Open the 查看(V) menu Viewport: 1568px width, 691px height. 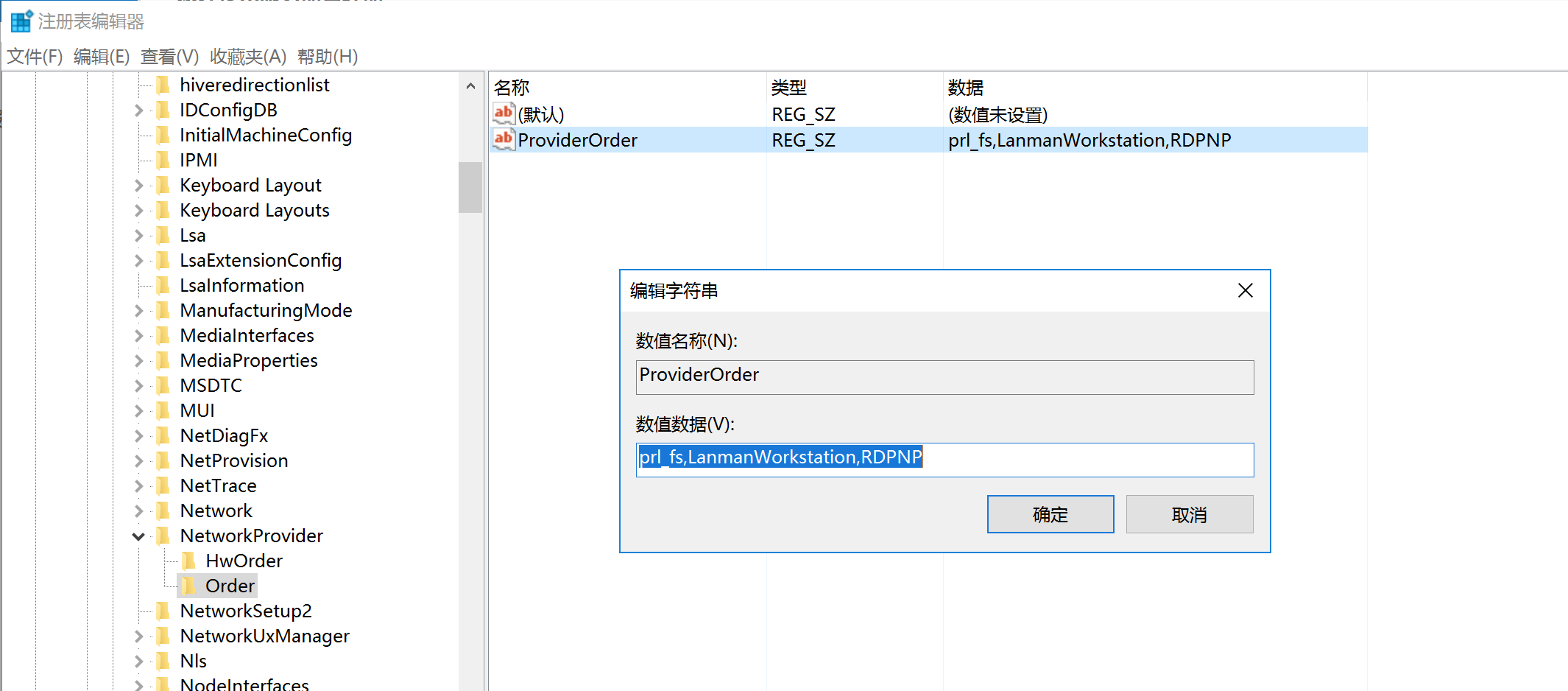(169, 57)
